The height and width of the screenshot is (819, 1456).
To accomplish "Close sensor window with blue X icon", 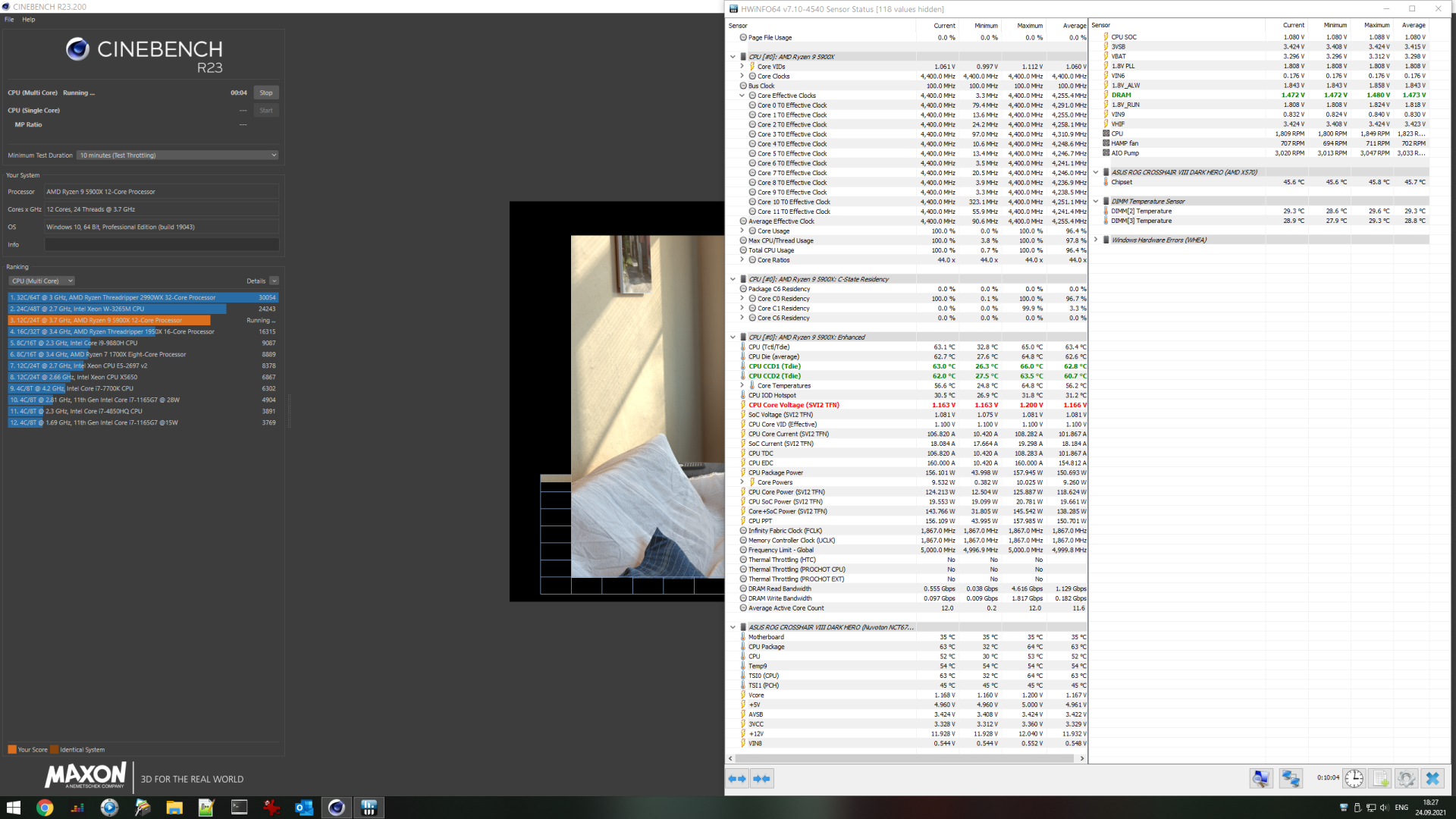I will 1432,779.
